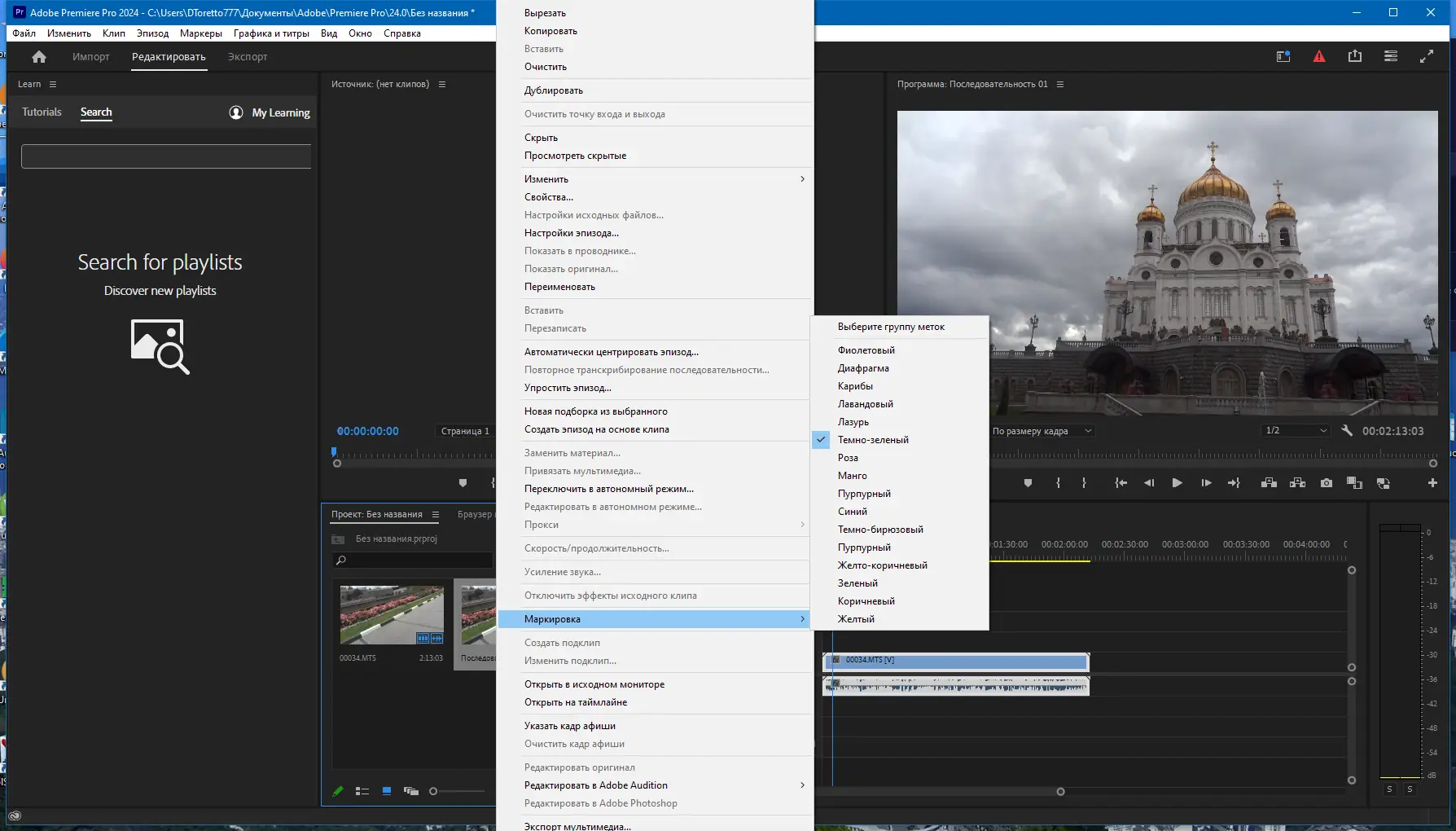Open the Tutorials tab in Learn panel
The image size is (1456, 831).
(42, 112)
